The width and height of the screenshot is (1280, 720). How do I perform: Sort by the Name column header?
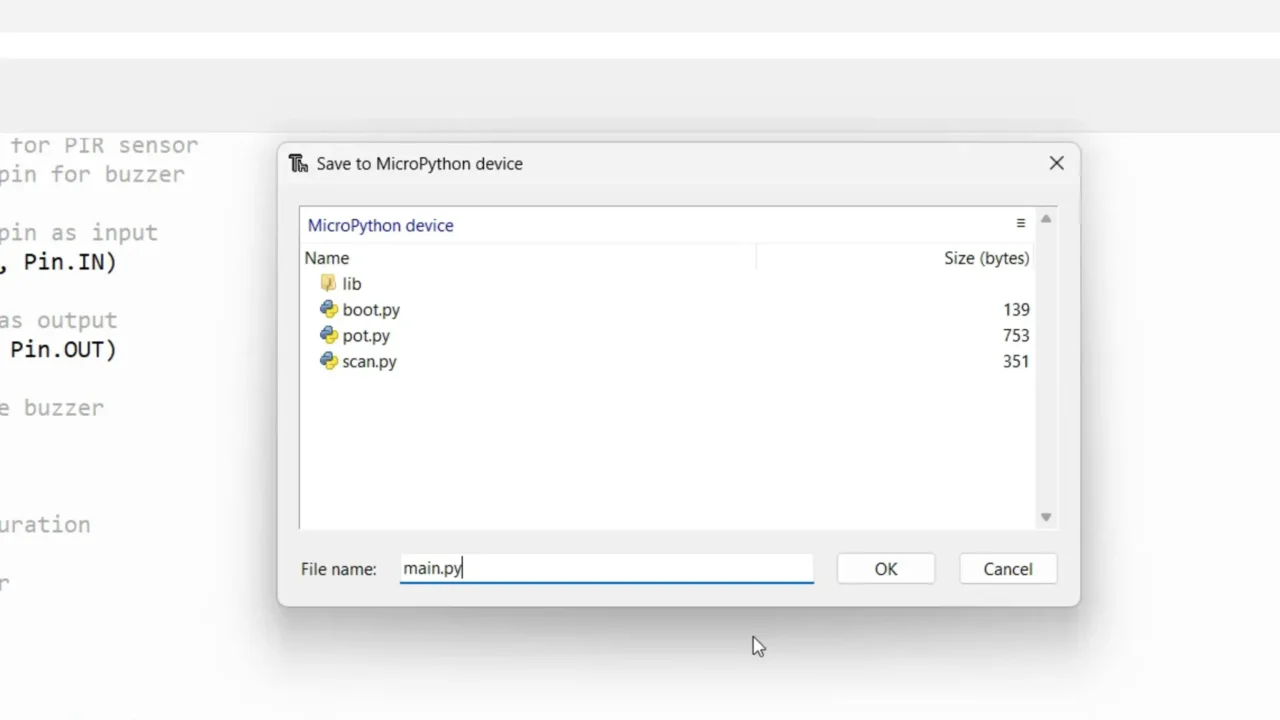tap(327, 258)
